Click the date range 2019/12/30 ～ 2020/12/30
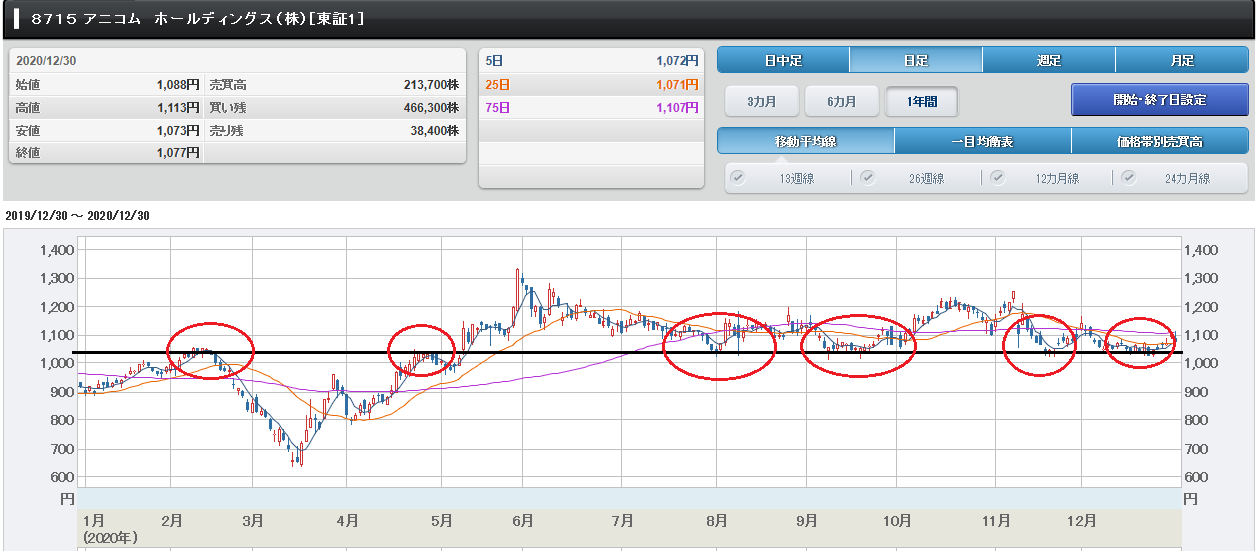Viewport: 1259px width, 551px height. click(x=77, y=215)
